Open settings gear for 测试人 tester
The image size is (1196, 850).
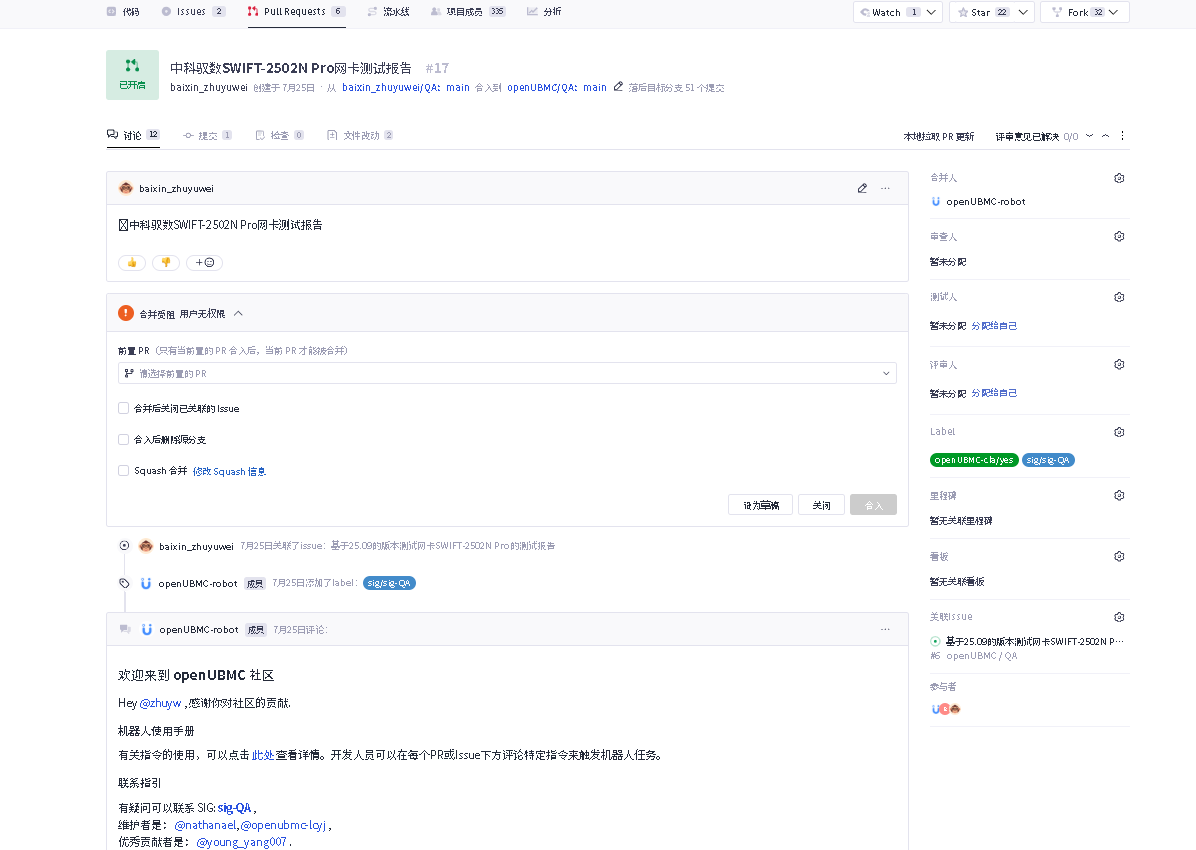click(x=1119, y=297)
